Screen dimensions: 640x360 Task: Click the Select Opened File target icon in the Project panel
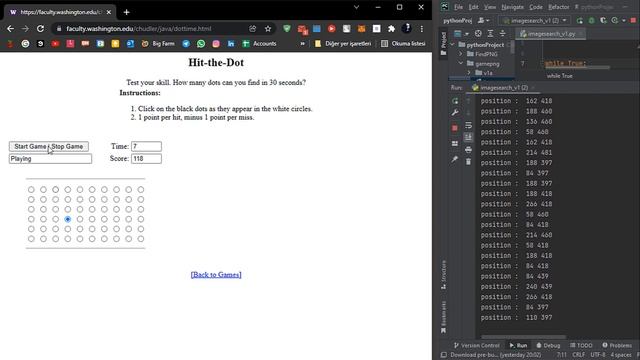tap(478, 33)
